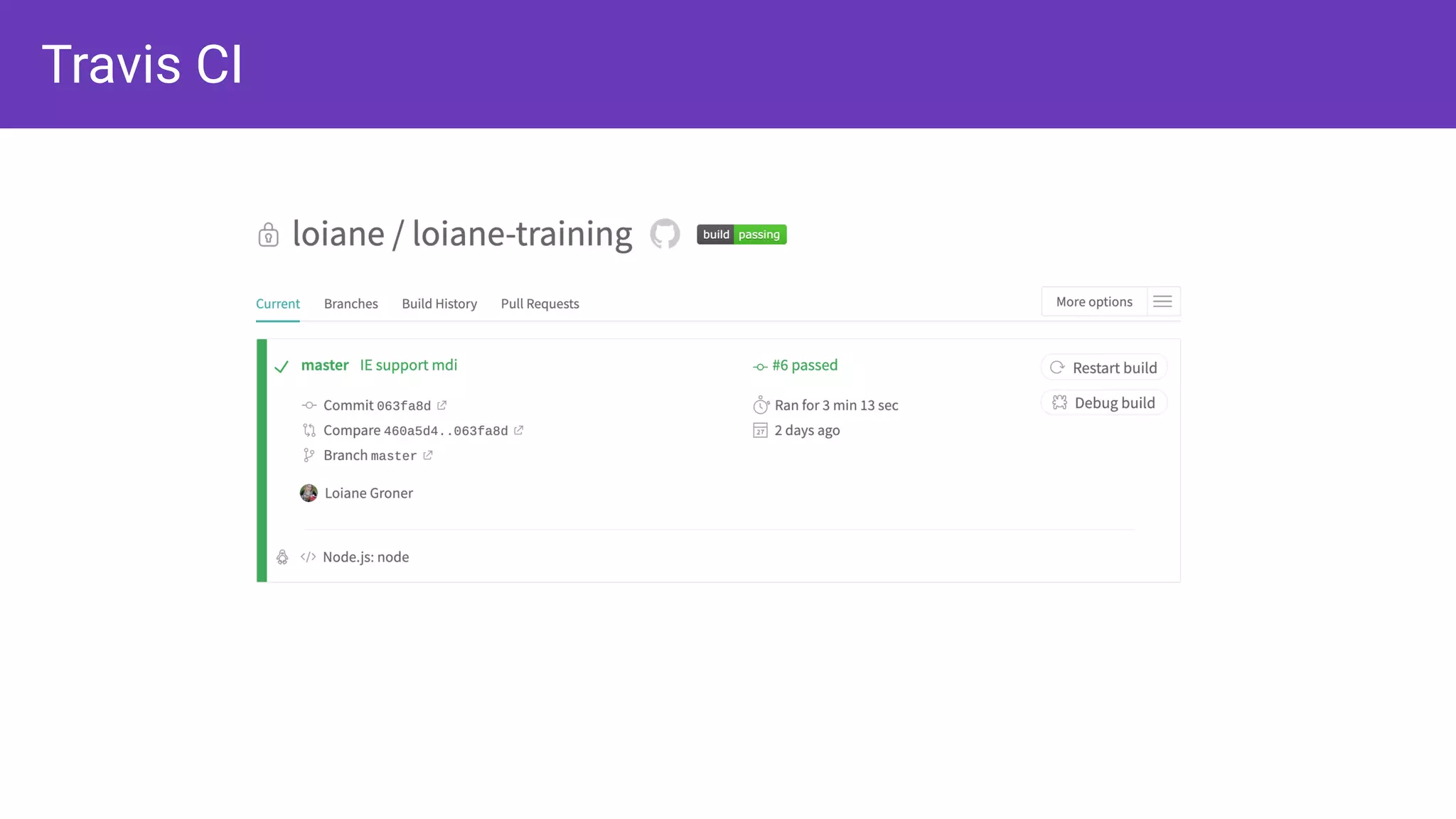Image resolution: width=1456 pixels, height=819 pixels.
Task: Click the build passing status badge
Action: (742, 235)
